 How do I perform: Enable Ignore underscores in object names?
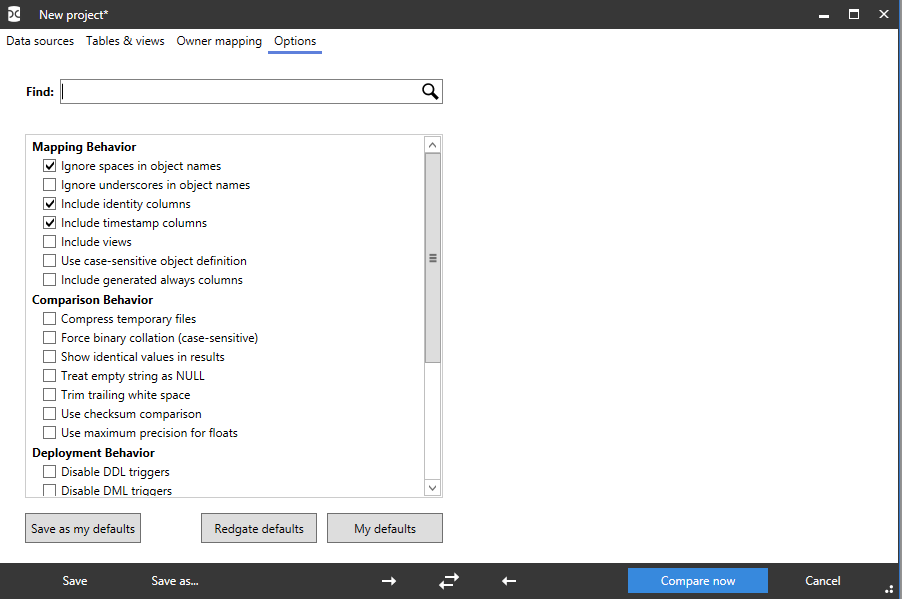pyautogui.click(x=49, y=185)
